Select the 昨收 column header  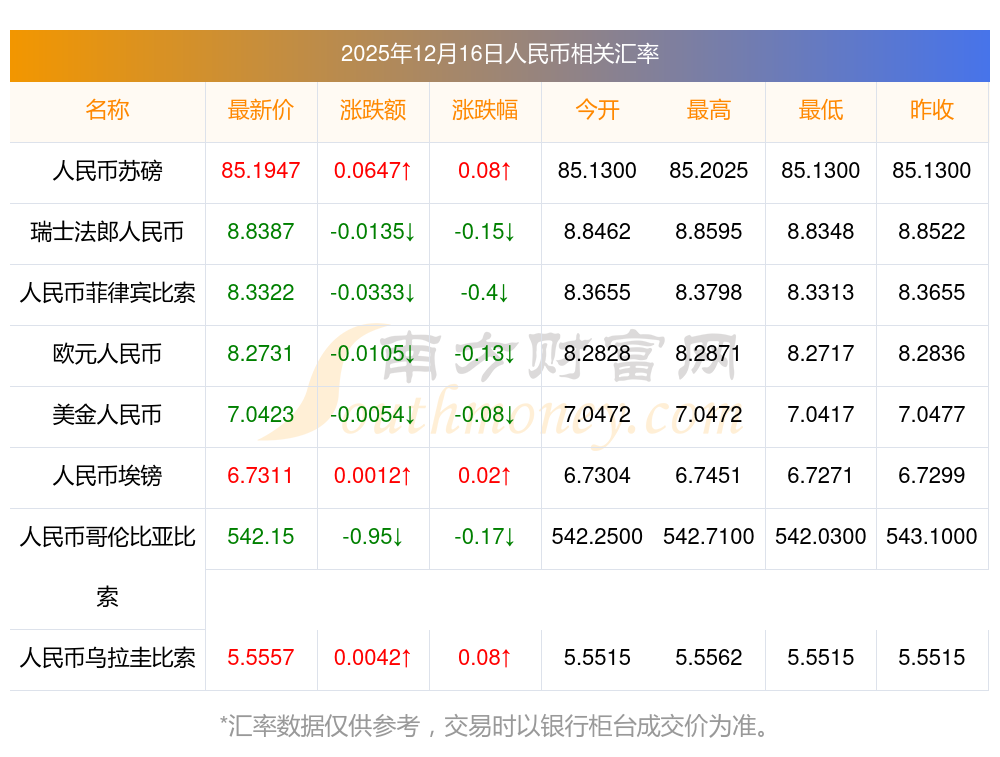932,110
